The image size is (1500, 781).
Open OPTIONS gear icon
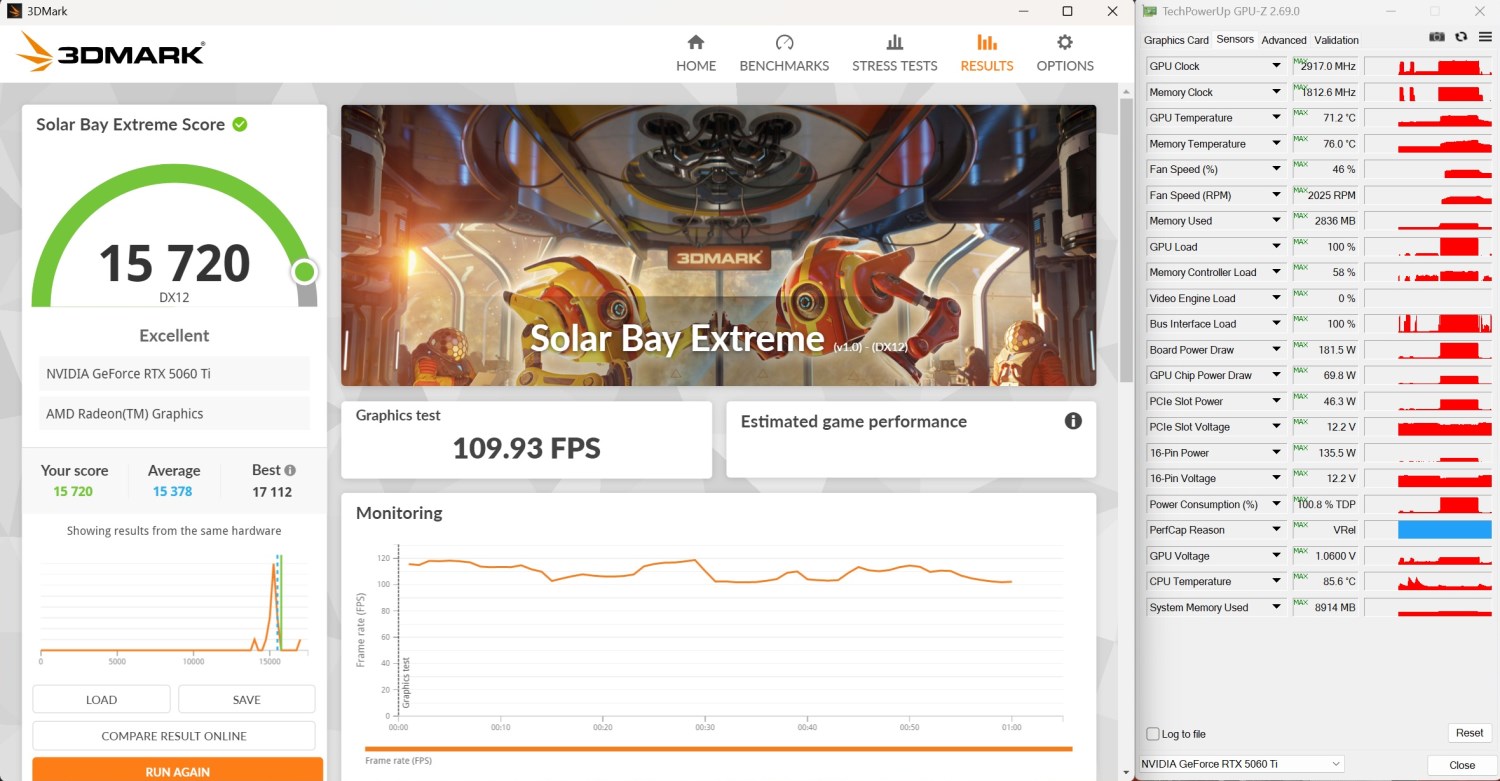point(1065,42)
